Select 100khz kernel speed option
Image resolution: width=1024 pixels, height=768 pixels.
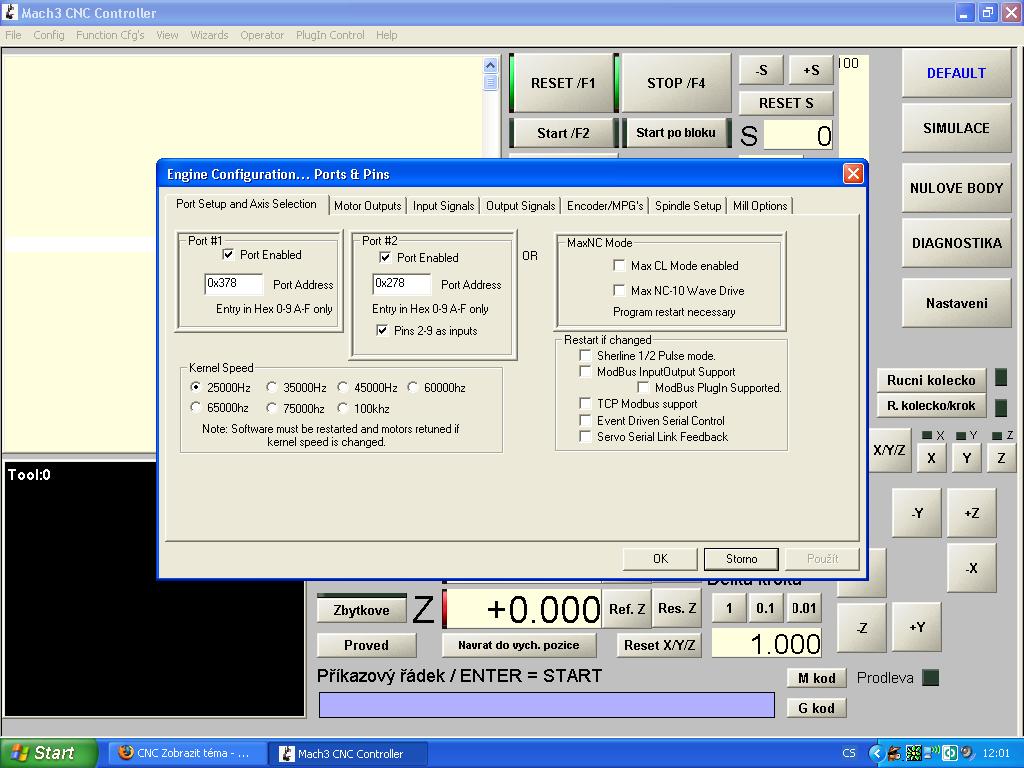pos(343,408)
